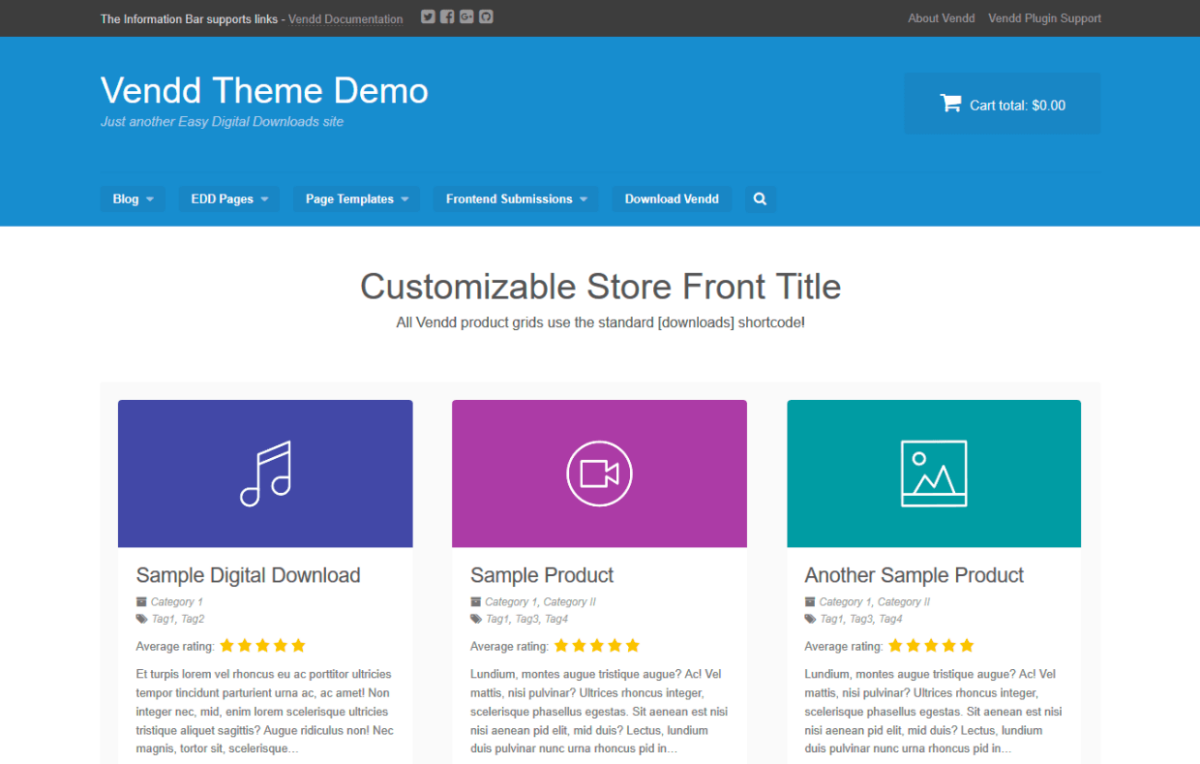
Task: Open the Twitter social icon
Action: click(428, 17)
